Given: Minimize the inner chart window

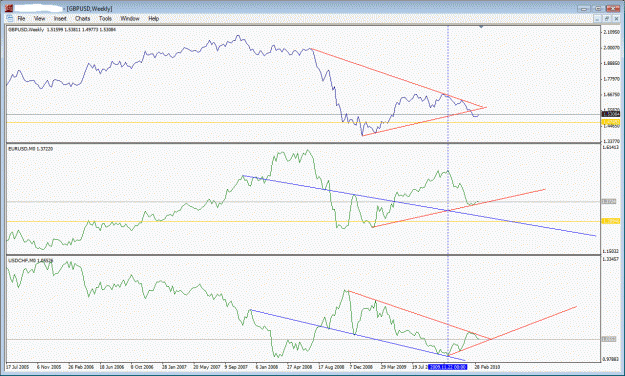Looking at the screenshot, I should (597, 18).
